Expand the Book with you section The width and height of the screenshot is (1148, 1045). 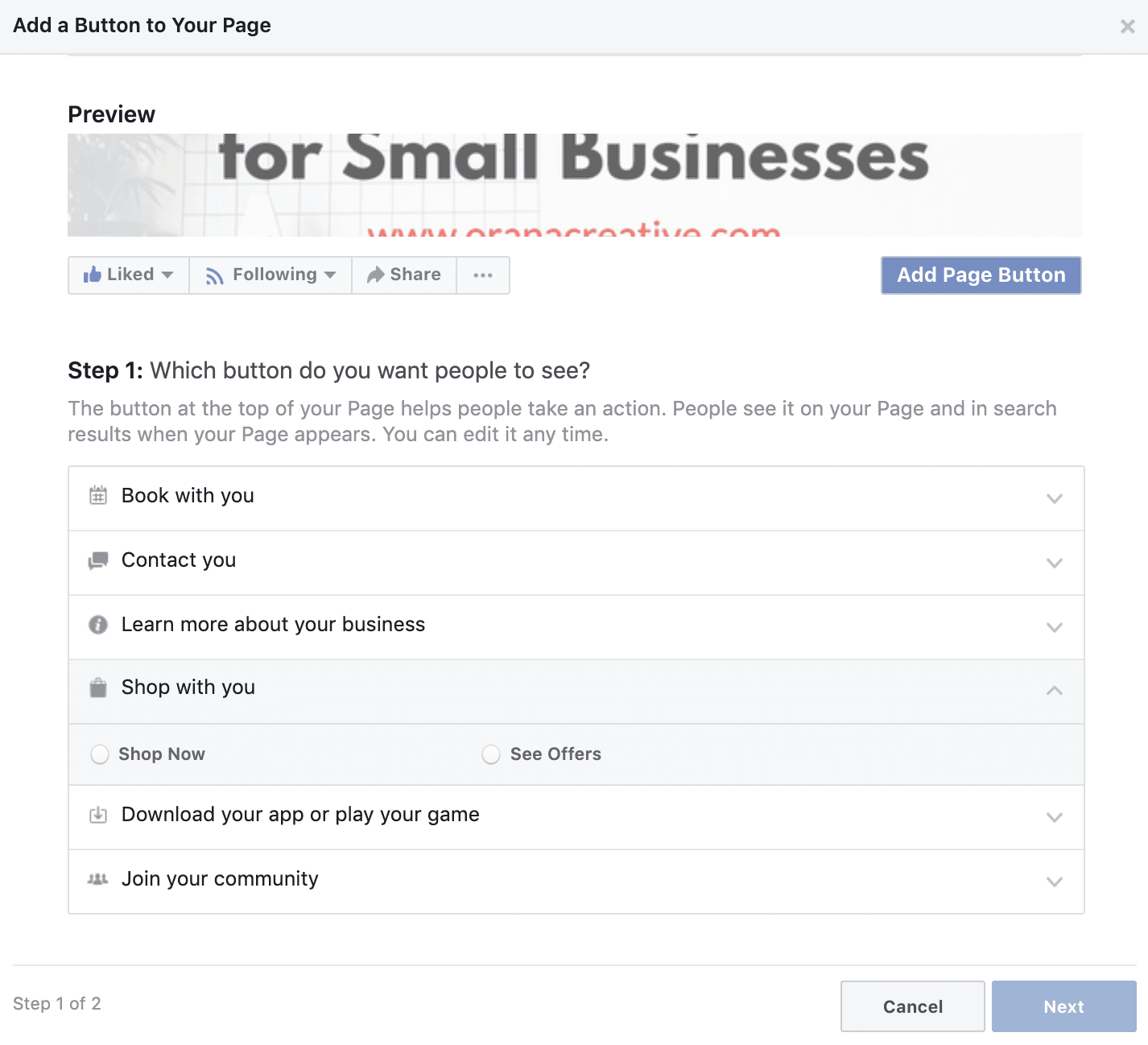click(x=1055, y=498)
